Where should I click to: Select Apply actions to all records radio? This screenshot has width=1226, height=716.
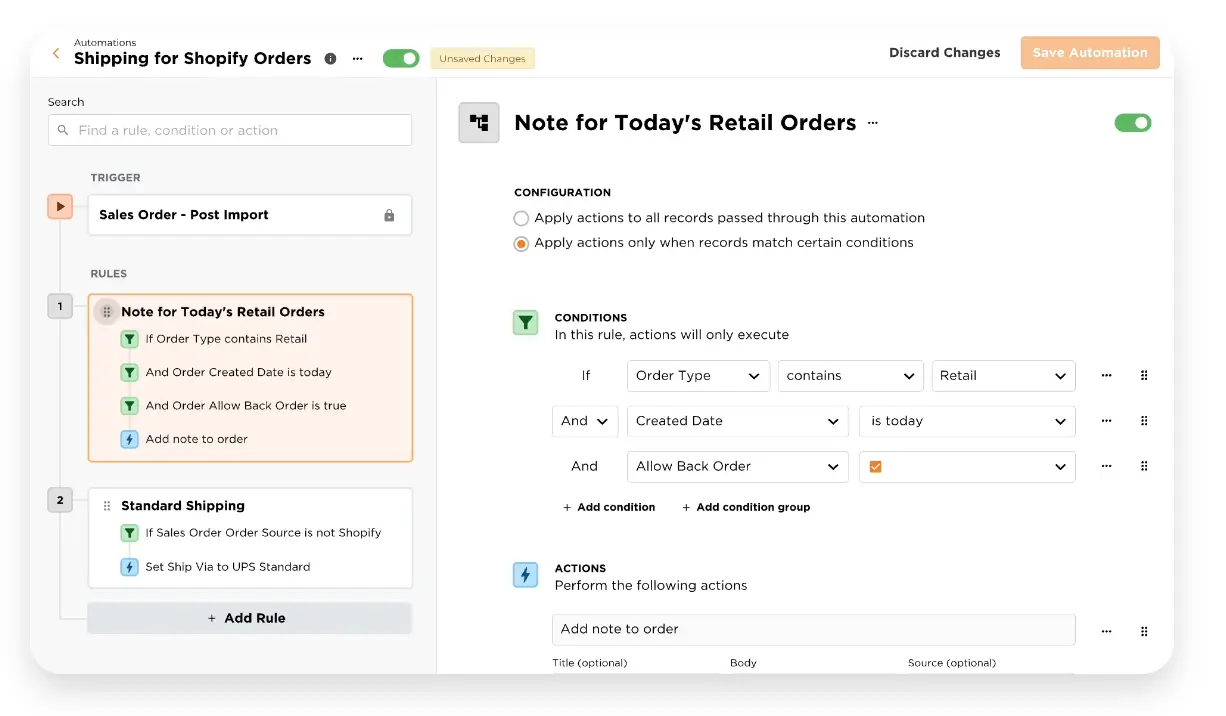521,218
